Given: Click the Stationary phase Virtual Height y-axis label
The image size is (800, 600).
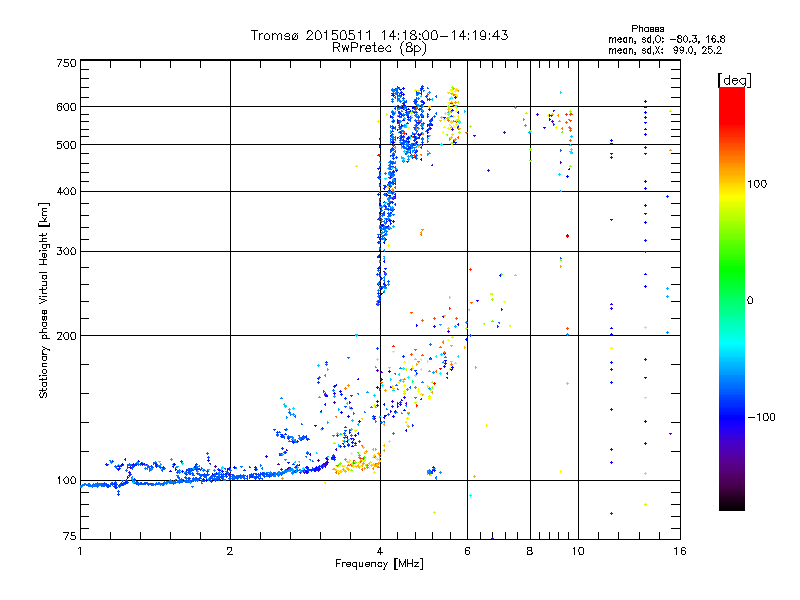Looking at the screenshot, I should [x=44, y=300].
